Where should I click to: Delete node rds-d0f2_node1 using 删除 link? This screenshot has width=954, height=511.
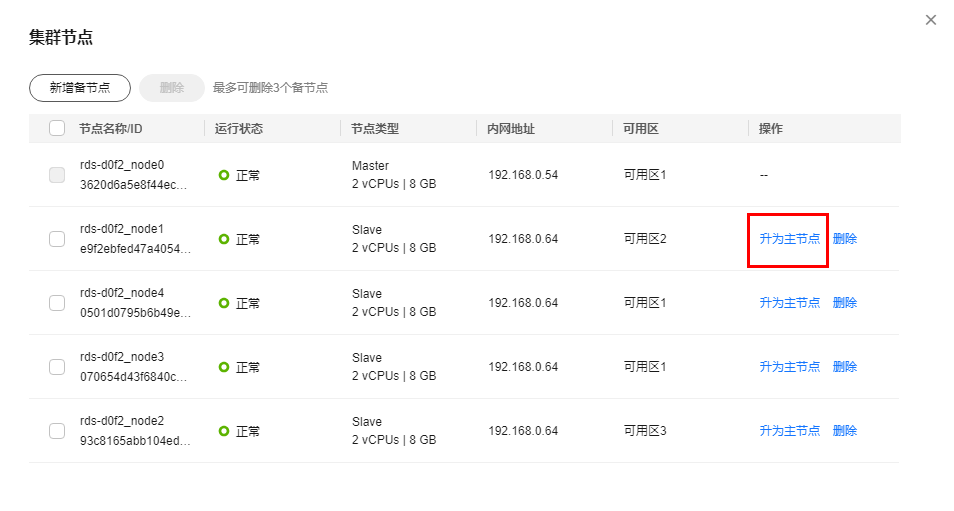point(845,239)
